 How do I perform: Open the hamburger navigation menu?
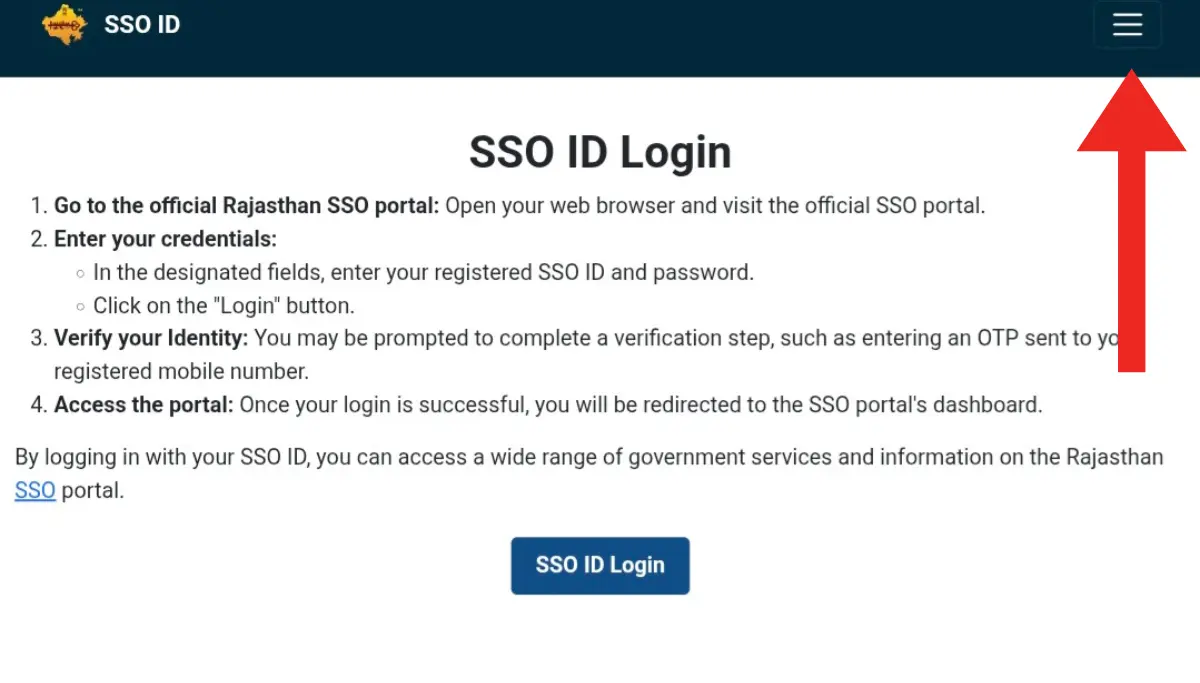point(1128,24)
